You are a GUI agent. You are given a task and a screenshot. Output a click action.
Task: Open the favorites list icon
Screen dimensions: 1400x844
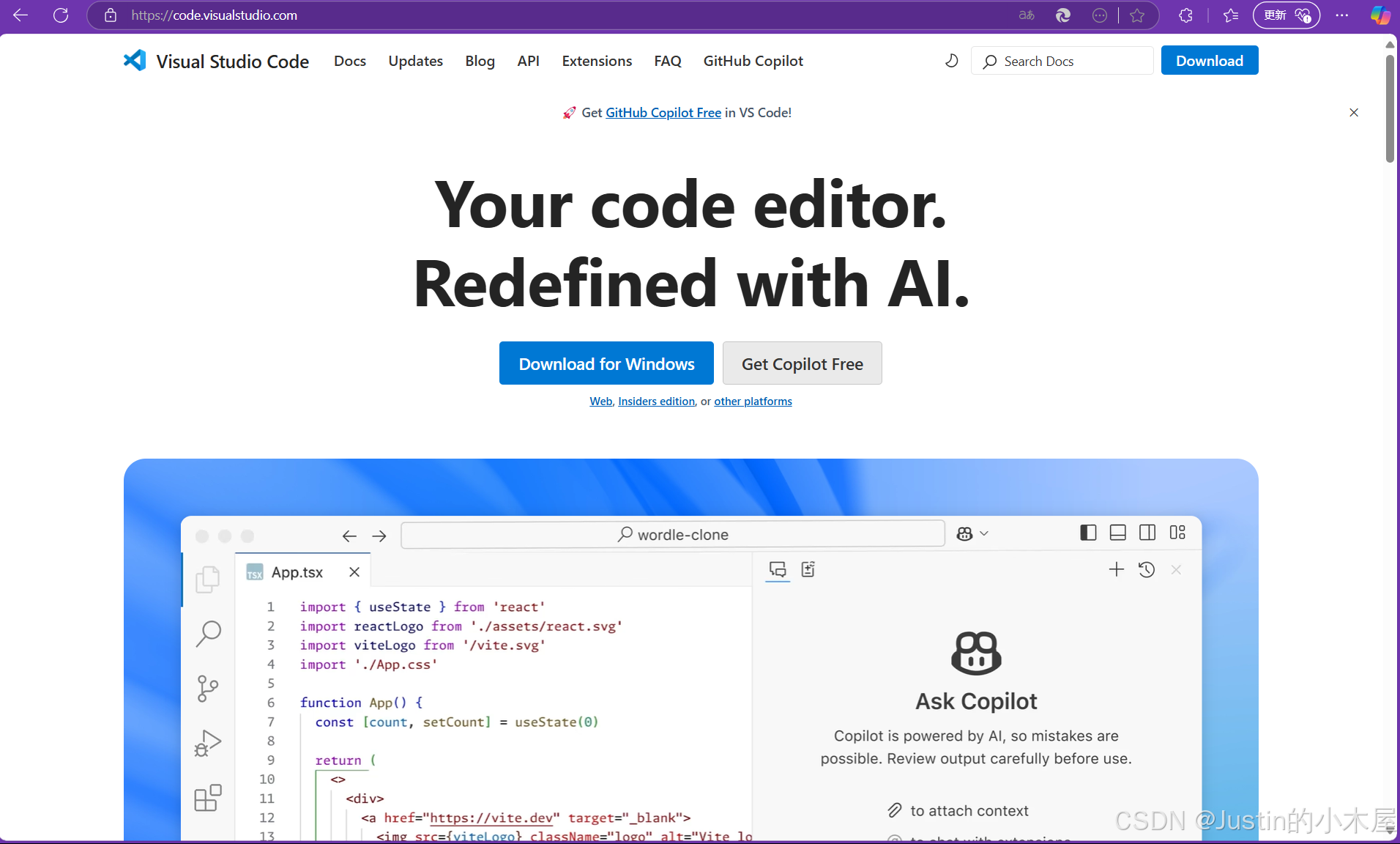pos(1231,15)
